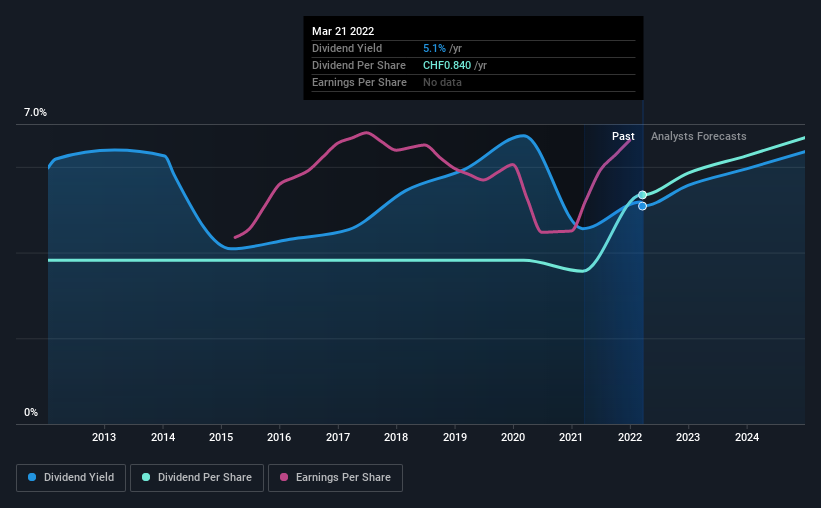Click the 0% y-axis label
This screenshot has width=821, height=508.
(31, 413)
